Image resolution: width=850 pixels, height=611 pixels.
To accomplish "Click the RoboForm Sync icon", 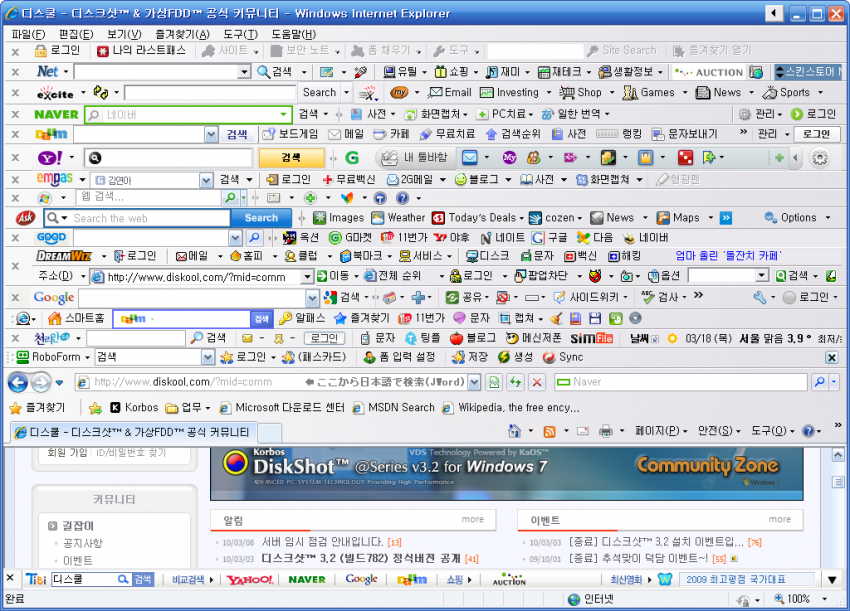I will (x=549, y=357).
